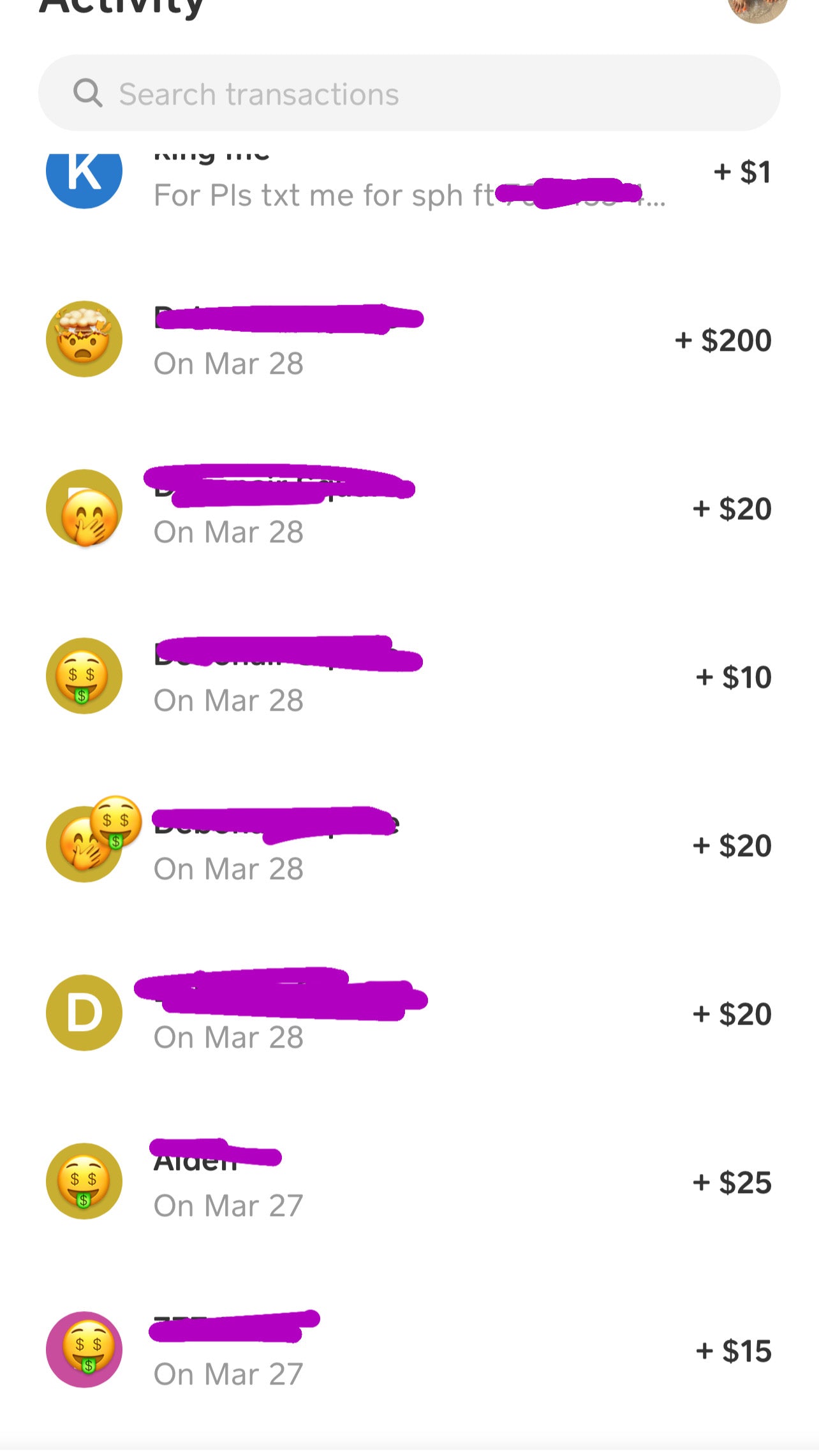
Task: Select the money-mouth avatar beside + $25
Action: (x=84, y=1181)
